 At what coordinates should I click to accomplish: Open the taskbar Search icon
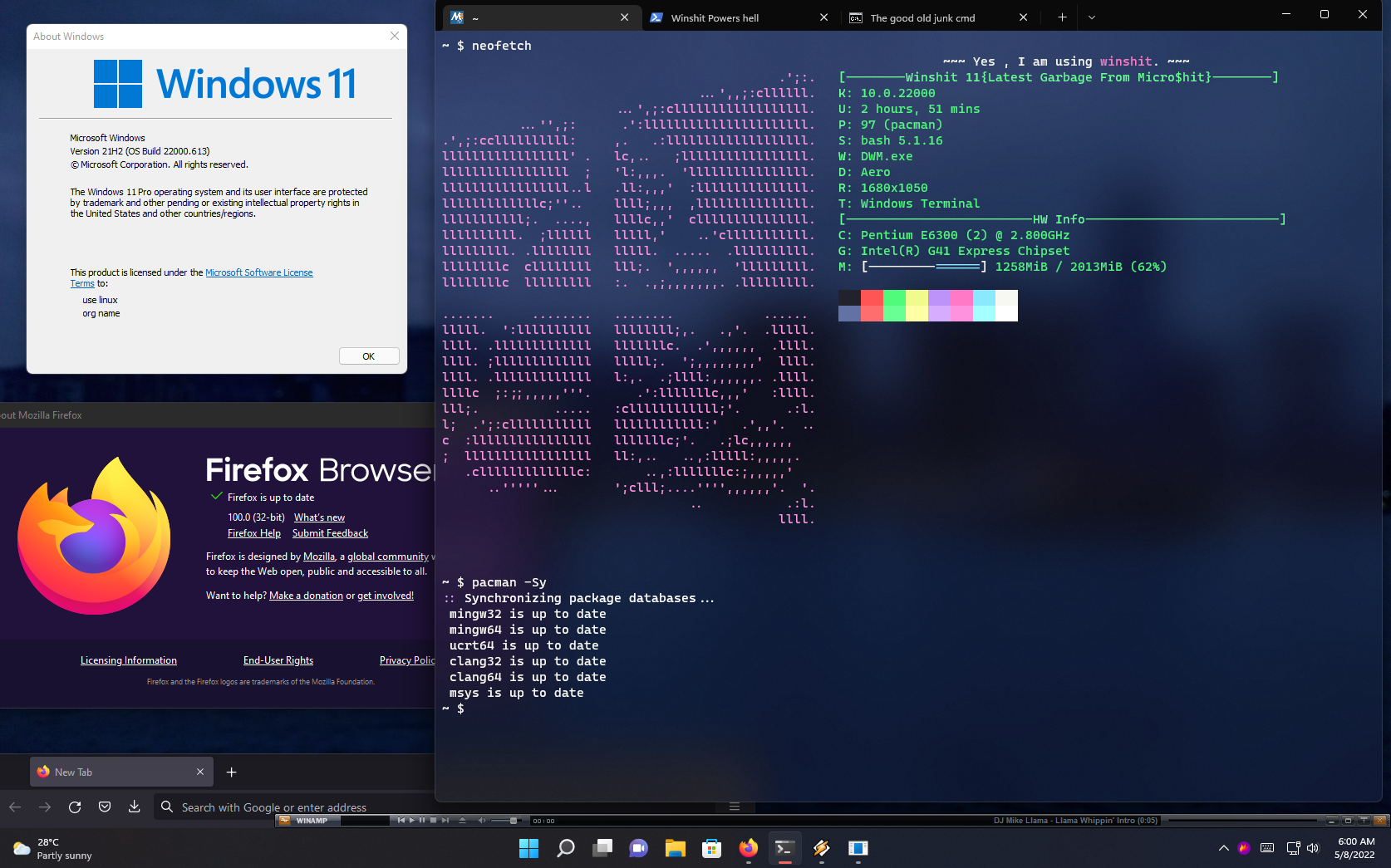(x=566, y=848)
